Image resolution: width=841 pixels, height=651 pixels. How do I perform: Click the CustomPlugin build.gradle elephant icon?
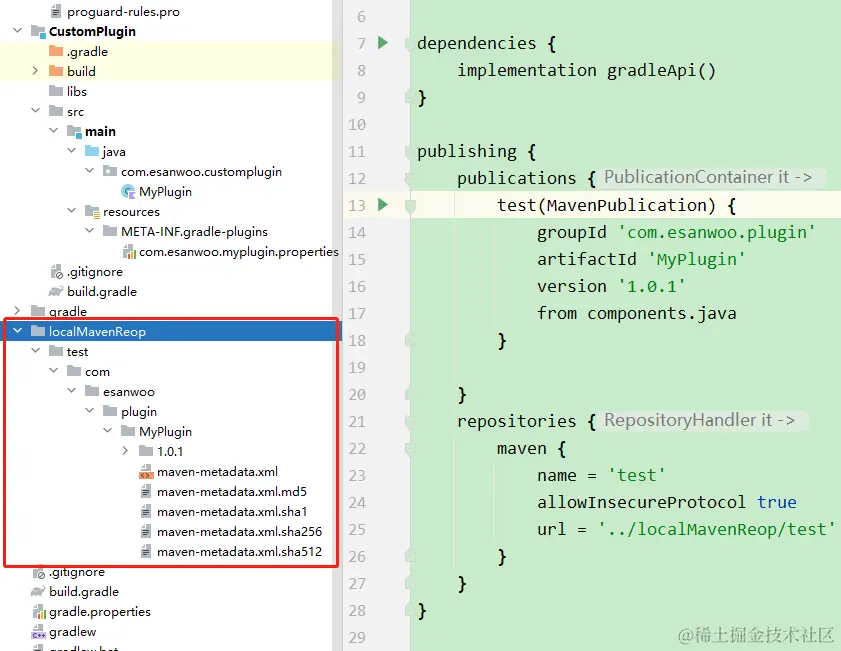56,291
